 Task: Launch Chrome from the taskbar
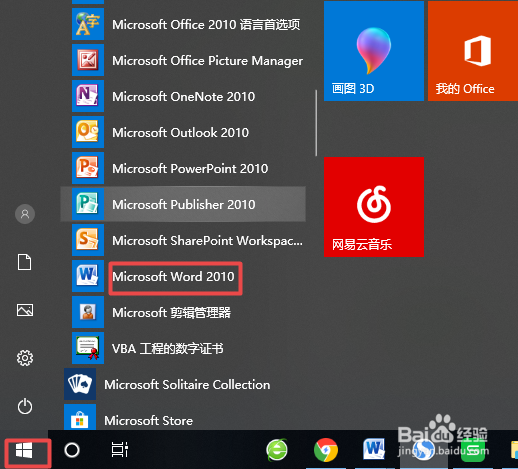(326, 450)
